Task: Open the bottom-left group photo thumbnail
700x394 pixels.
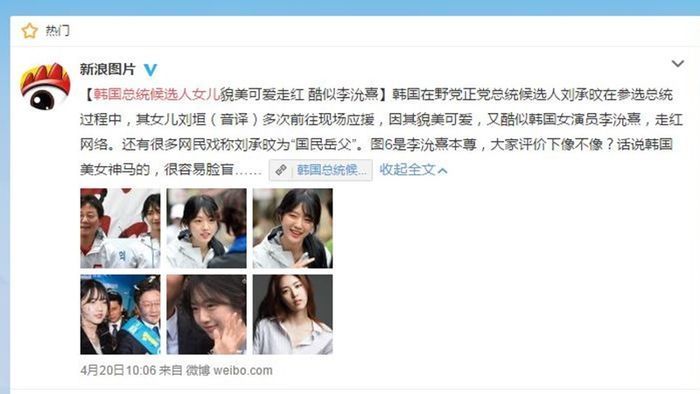Action: pos(120,315)
